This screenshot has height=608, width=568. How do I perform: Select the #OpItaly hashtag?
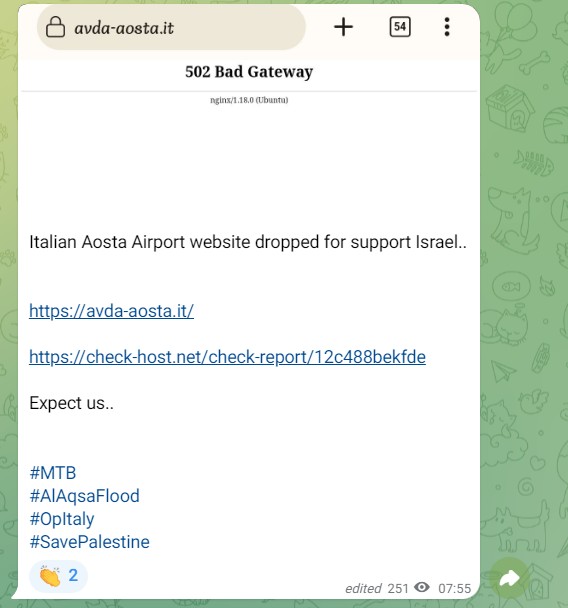[x=62, y=519]
